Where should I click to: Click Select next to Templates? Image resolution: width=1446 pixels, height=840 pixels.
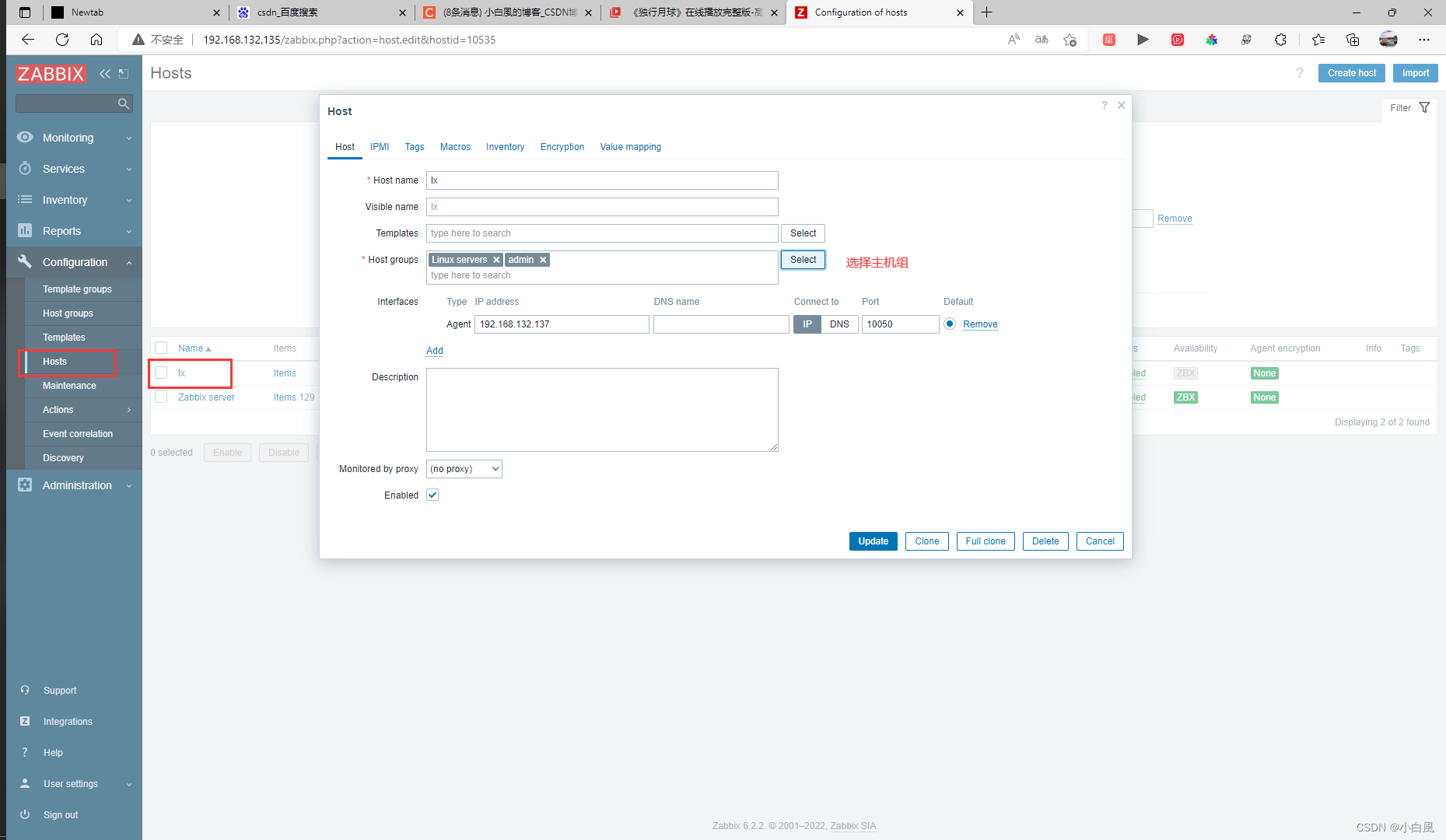coord(803,233)
